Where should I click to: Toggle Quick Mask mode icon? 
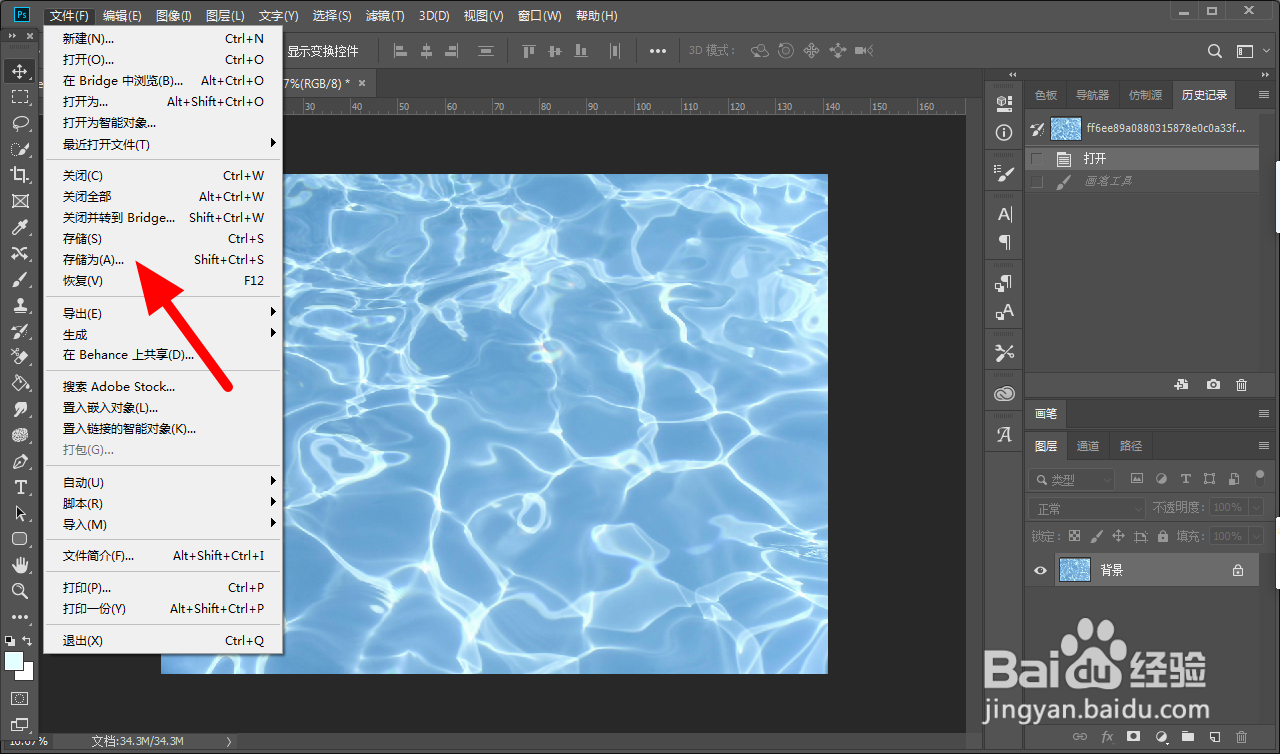point(19,698)
